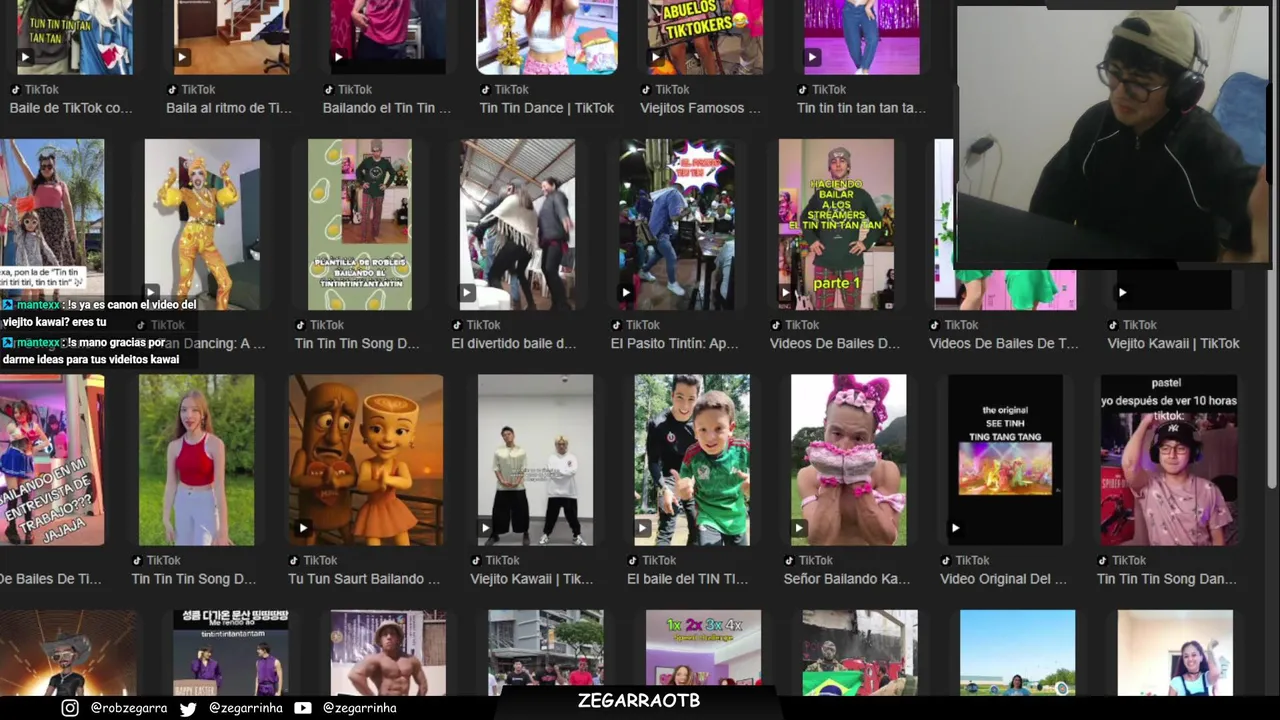Click play icon on "El baile del TIN TI..." thumbnail
Screen dimensions: 1280x720
(642, 528)
